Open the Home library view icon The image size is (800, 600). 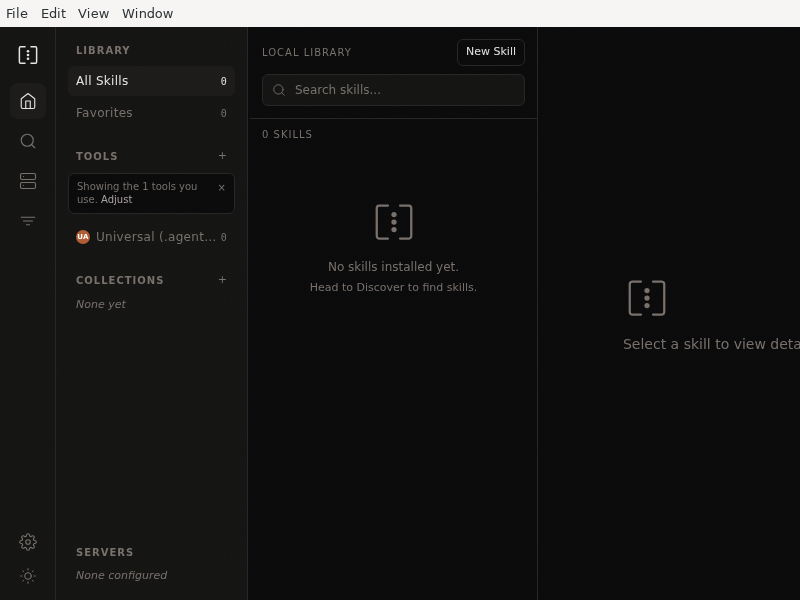28,101
